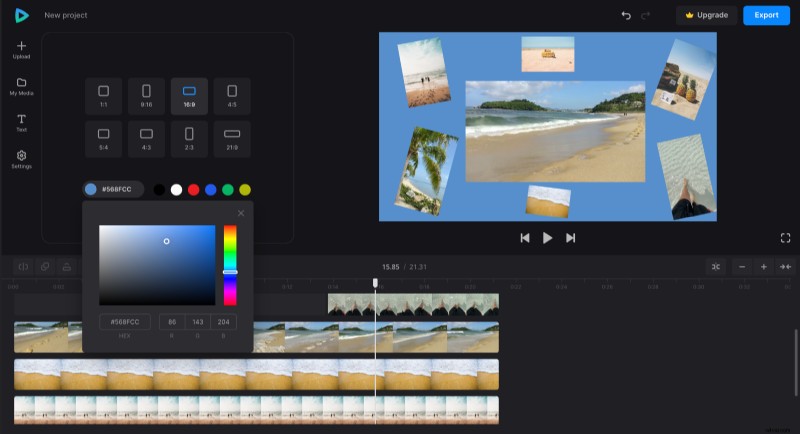Click the split clip tool
The height and width of the screenshot is (434, 800).
pos(23,267)
